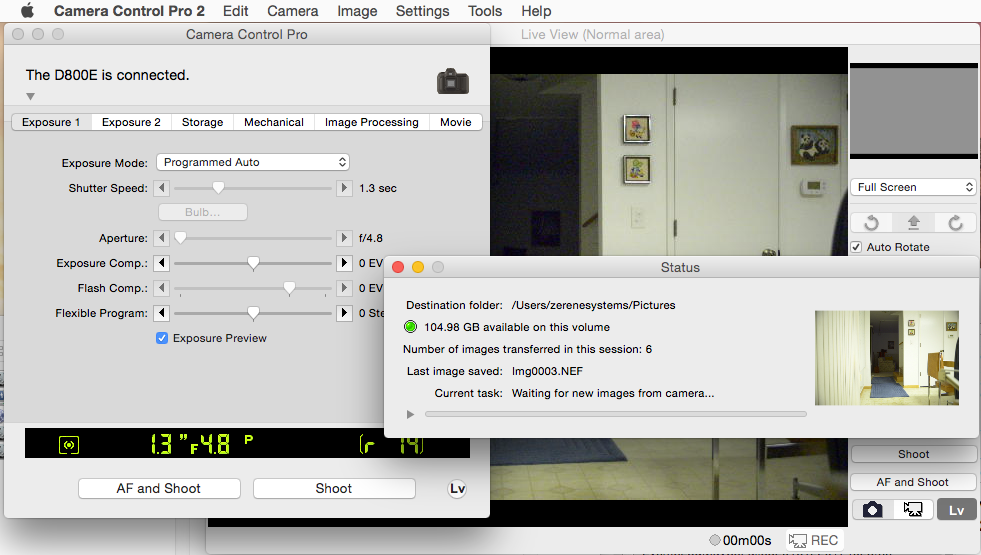Switch to the Movie tab
The width and height of the screenshot is (981, 555).
tap(455, 122)
